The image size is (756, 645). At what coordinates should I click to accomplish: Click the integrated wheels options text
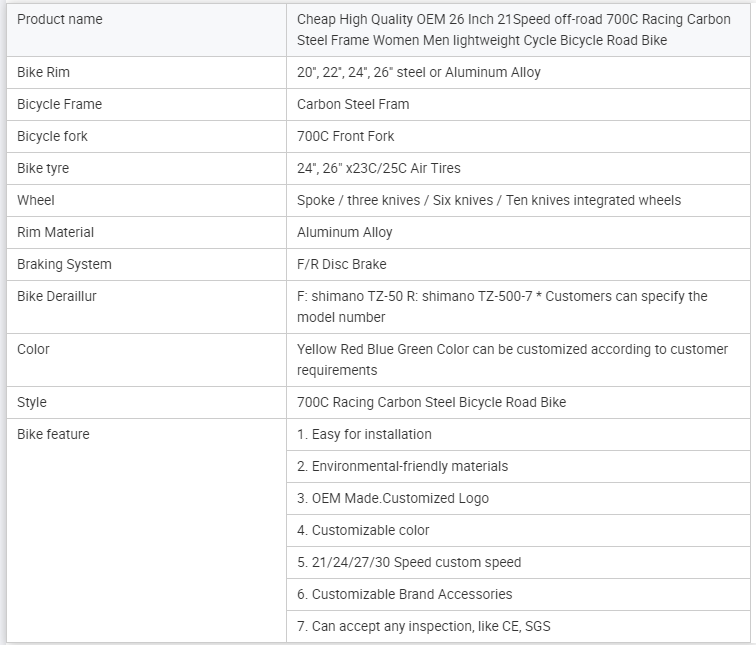tap(489, 200)
